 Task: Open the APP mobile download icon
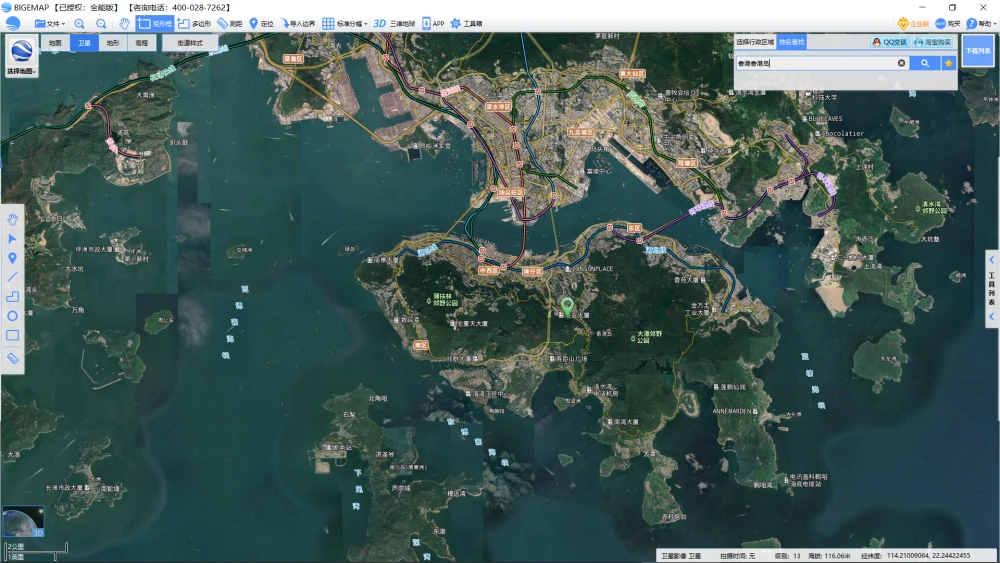pos(433,24)
